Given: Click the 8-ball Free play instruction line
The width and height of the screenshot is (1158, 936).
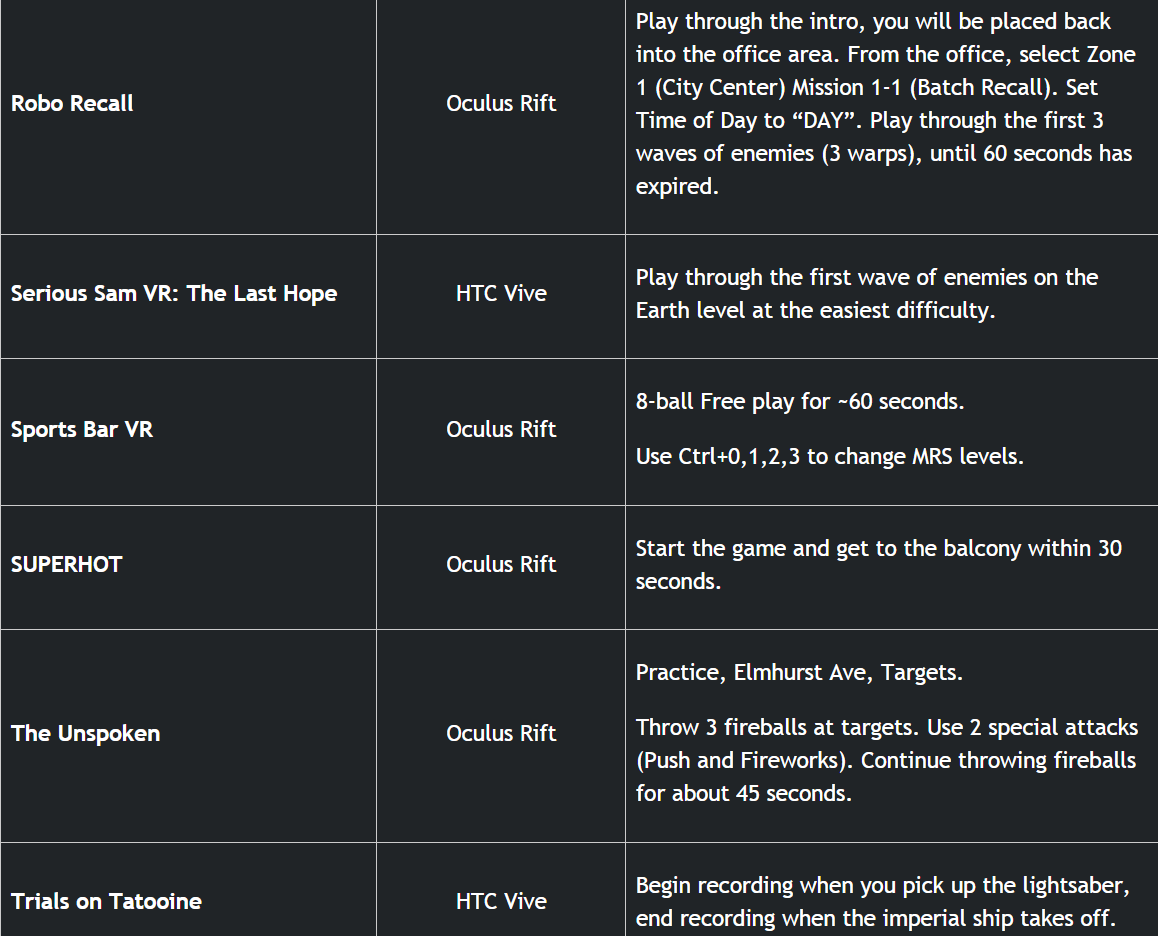Looking at the screenshot, I should (799, 401).
